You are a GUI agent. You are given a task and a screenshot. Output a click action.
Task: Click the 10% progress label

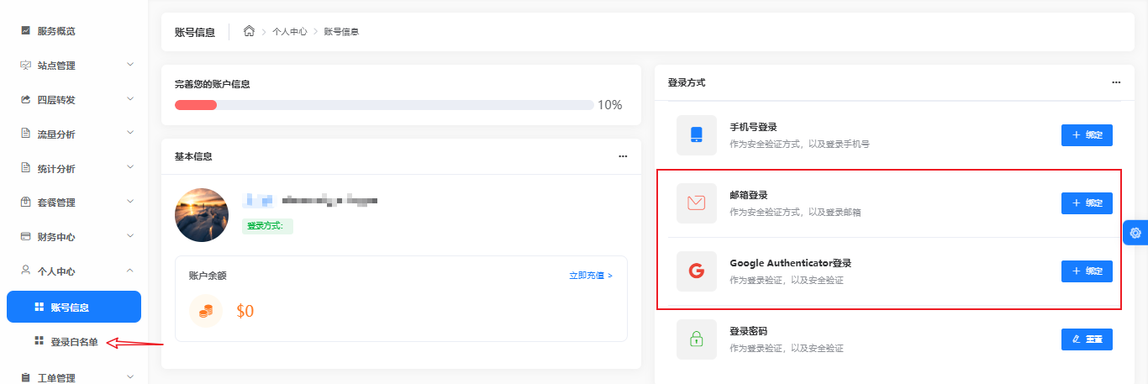point(610,105)
